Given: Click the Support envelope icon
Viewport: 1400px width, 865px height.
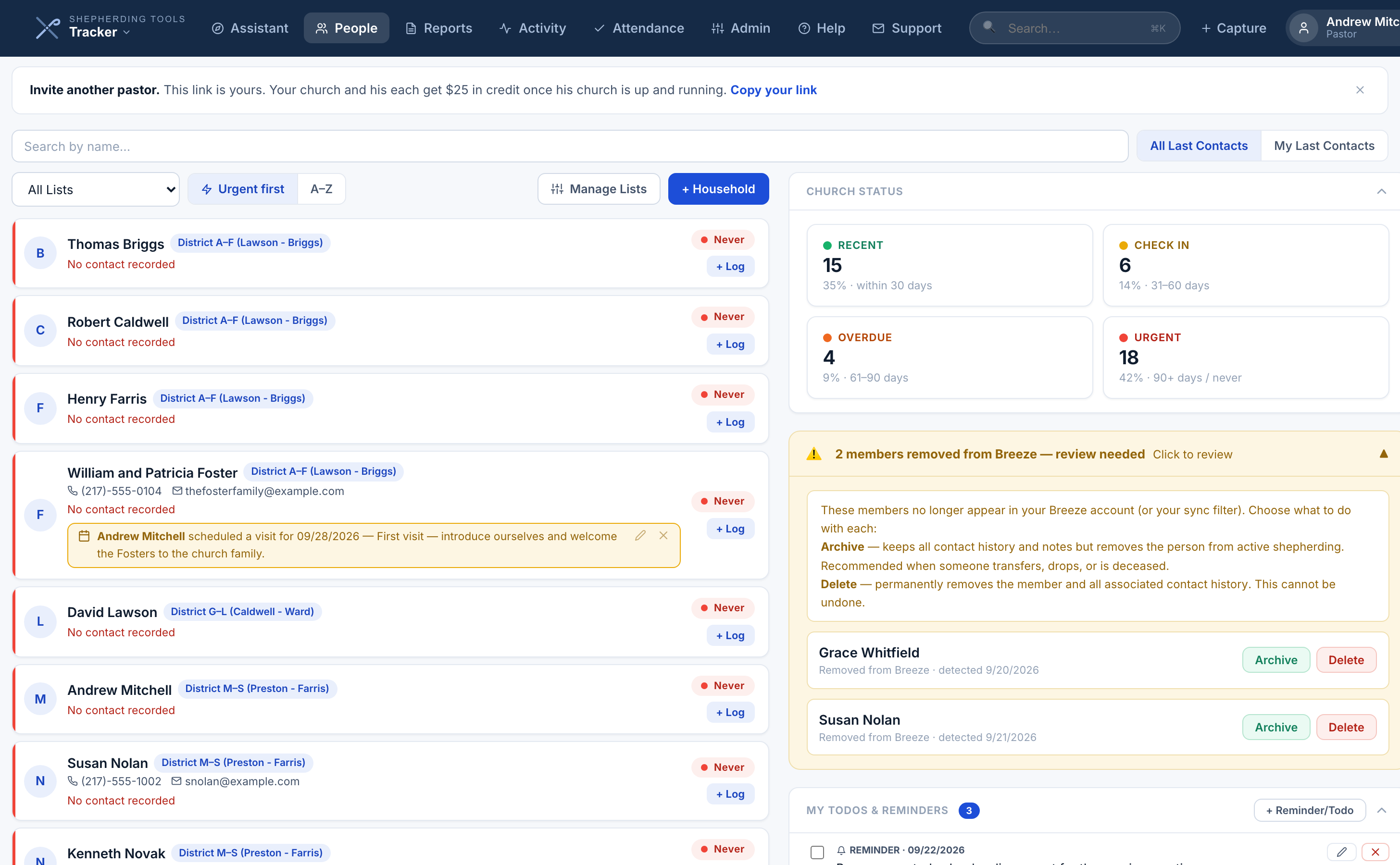Looking at the screenshot, I should (878, 29).
